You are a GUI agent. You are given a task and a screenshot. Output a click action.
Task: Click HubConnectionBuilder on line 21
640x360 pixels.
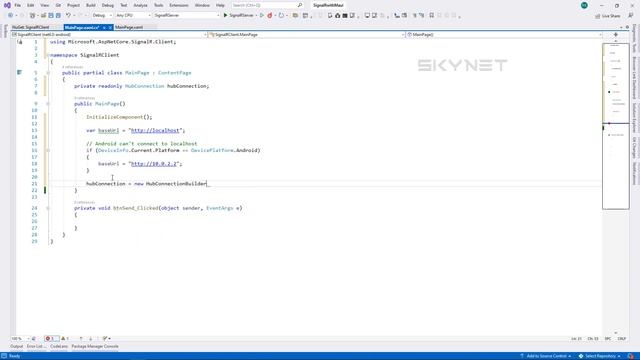[176, 184]
